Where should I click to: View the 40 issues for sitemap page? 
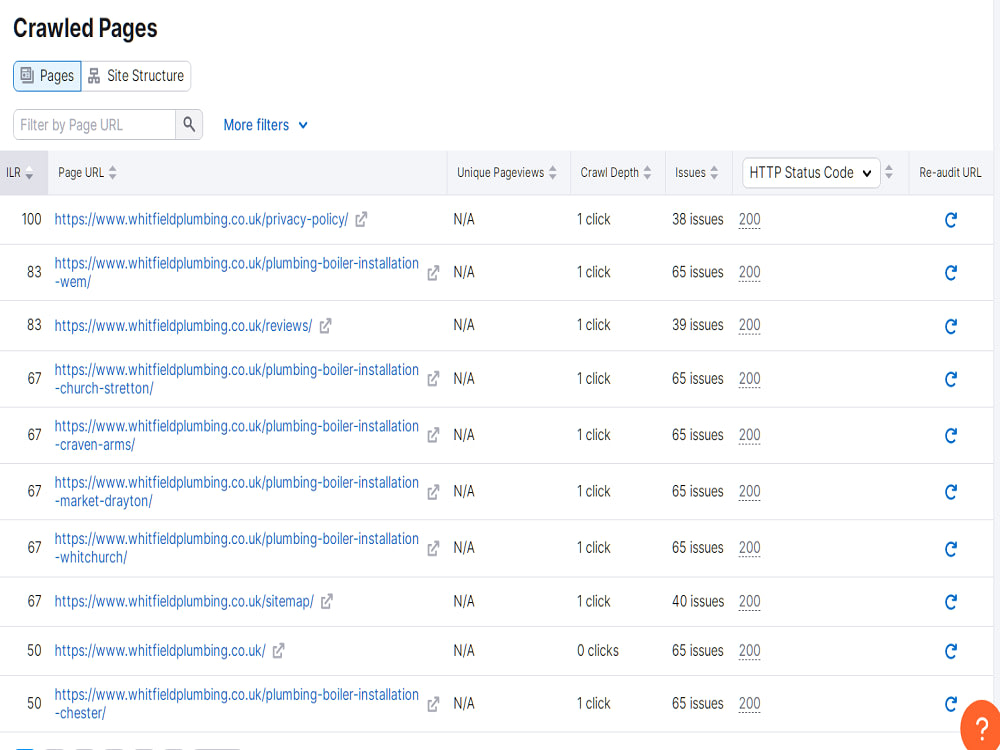pos(698,601)
